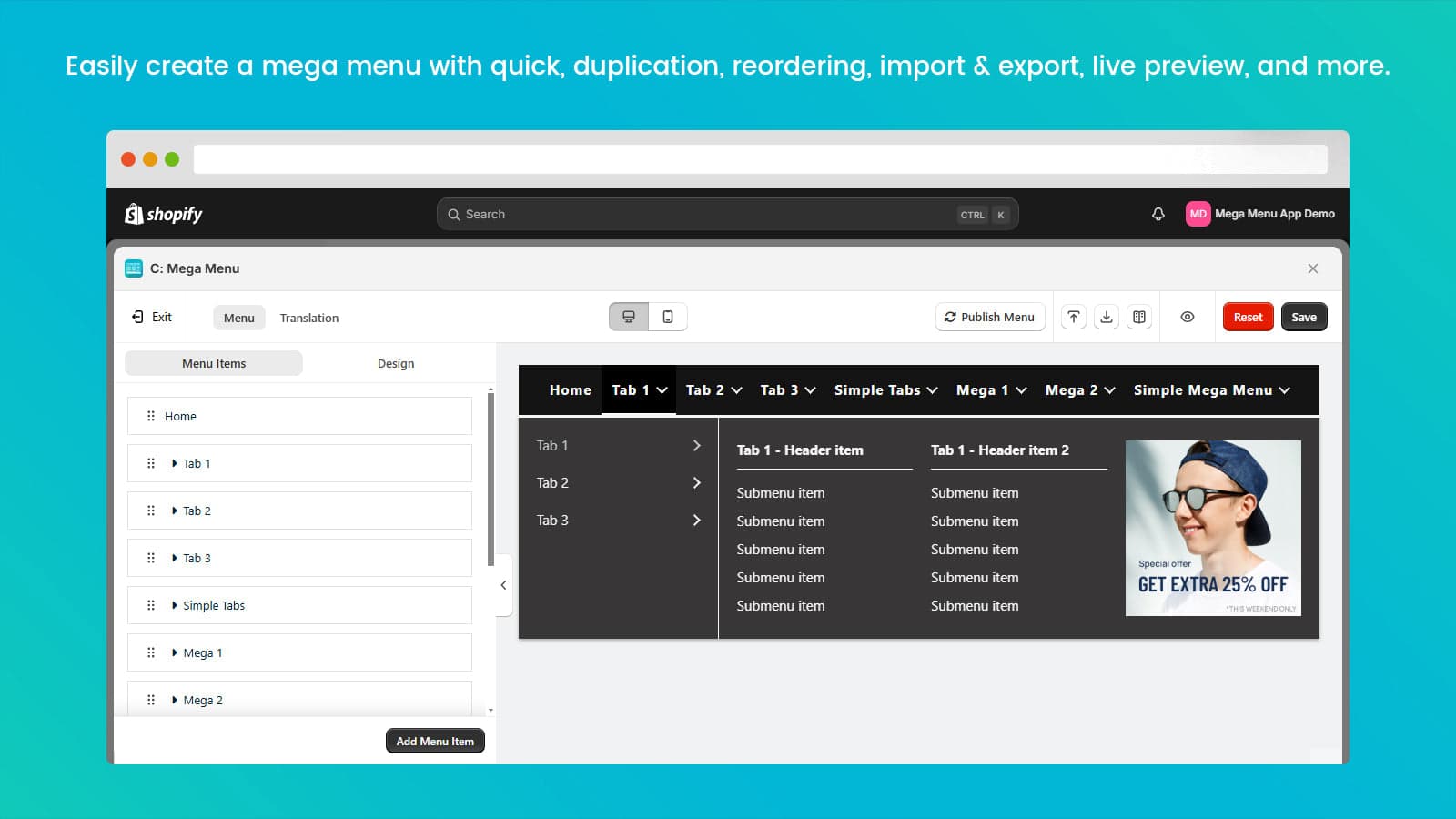Click the Shopify logo in top bar
The image size is (1456, 819).
(x=164, y=214)
